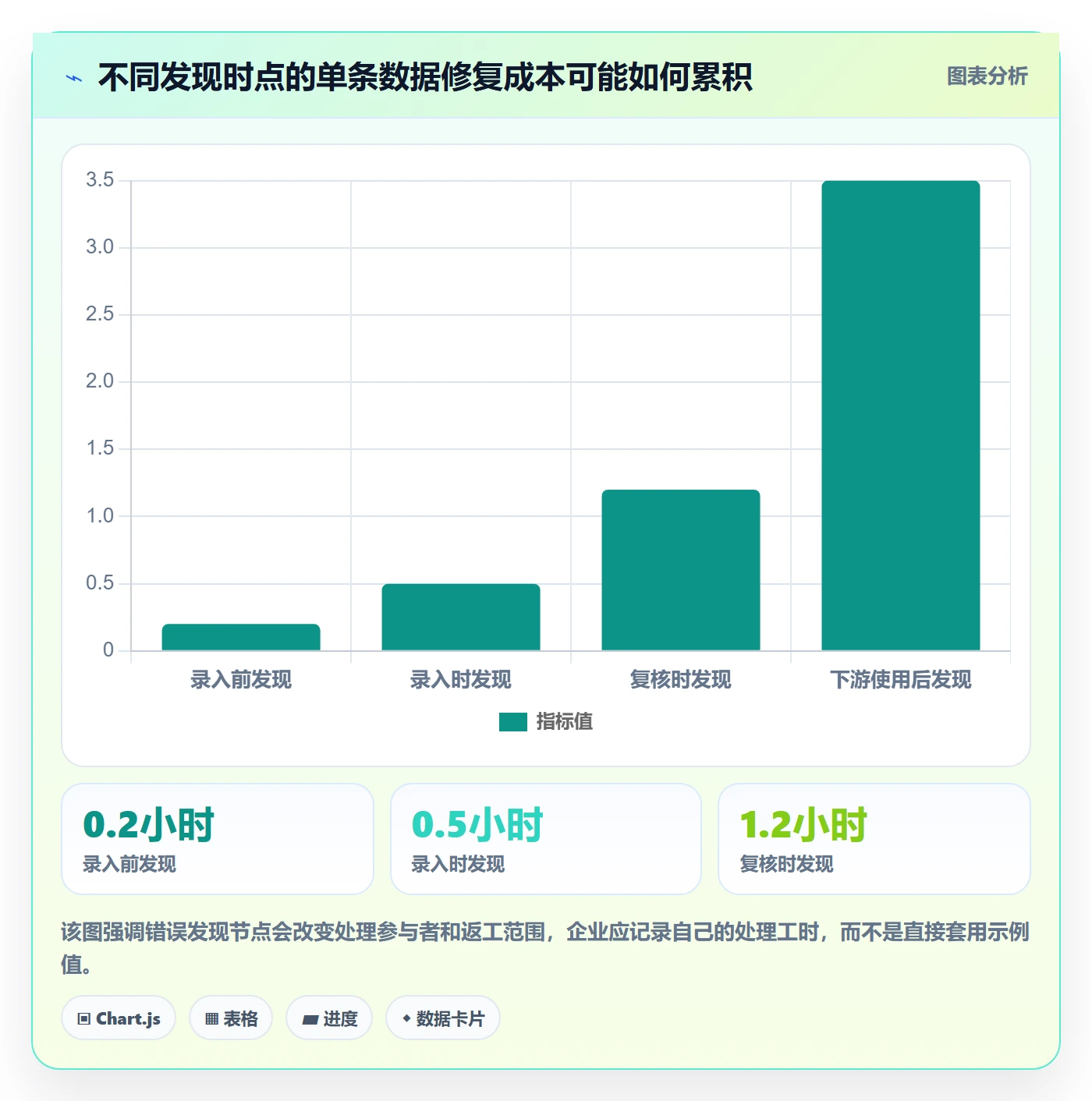Image resolution: width=1092 pixels, height=1101 pixels.
Task: Click the lightning bolt icon beside the title
Action: click(74, 78)
